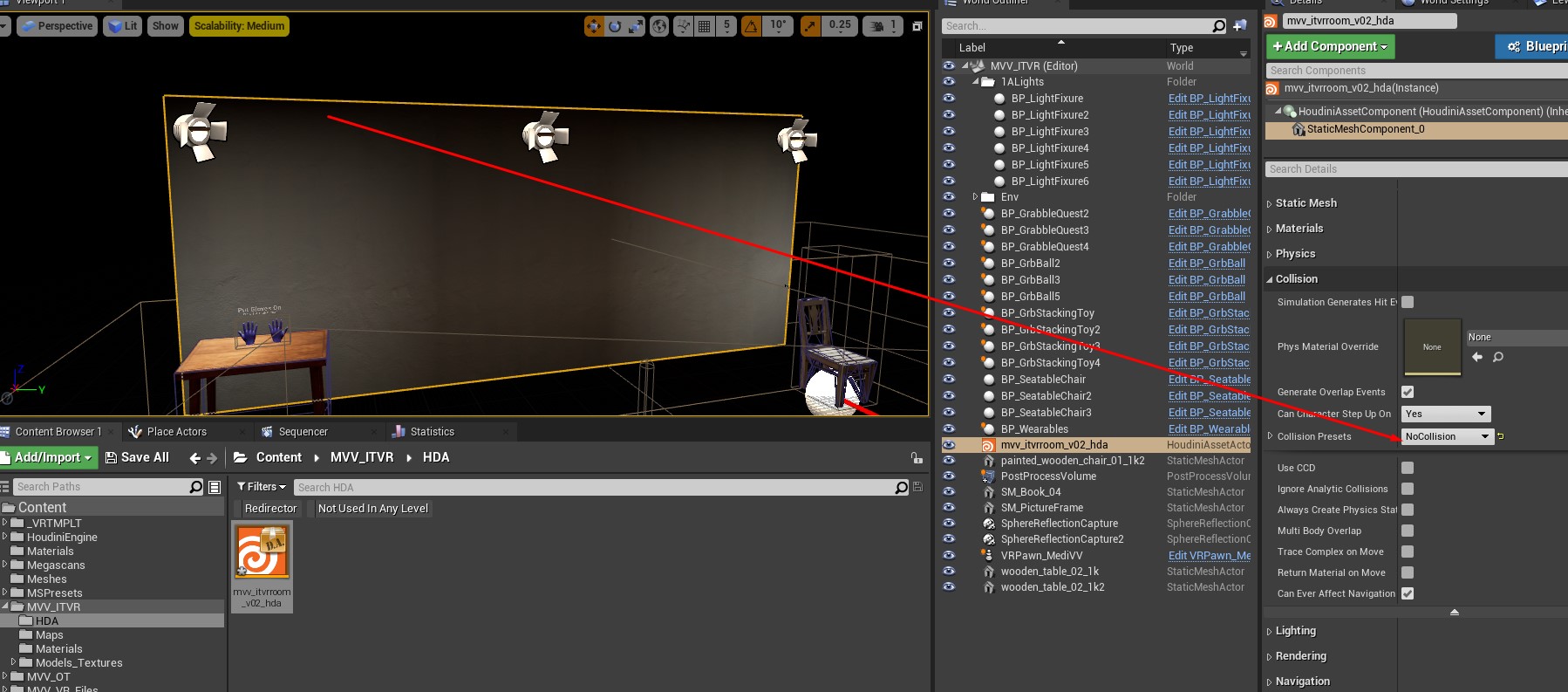
Task: Collapse the MVV_ITVR folder
Action: pyautogui.click(x=4, y=606)
